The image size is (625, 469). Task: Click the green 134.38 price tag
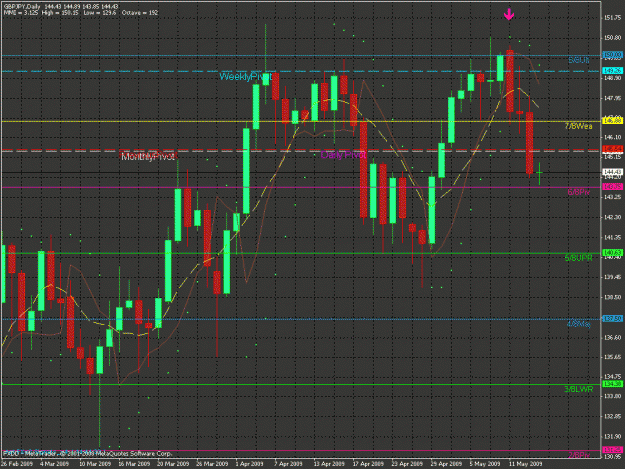click(613, 384)
